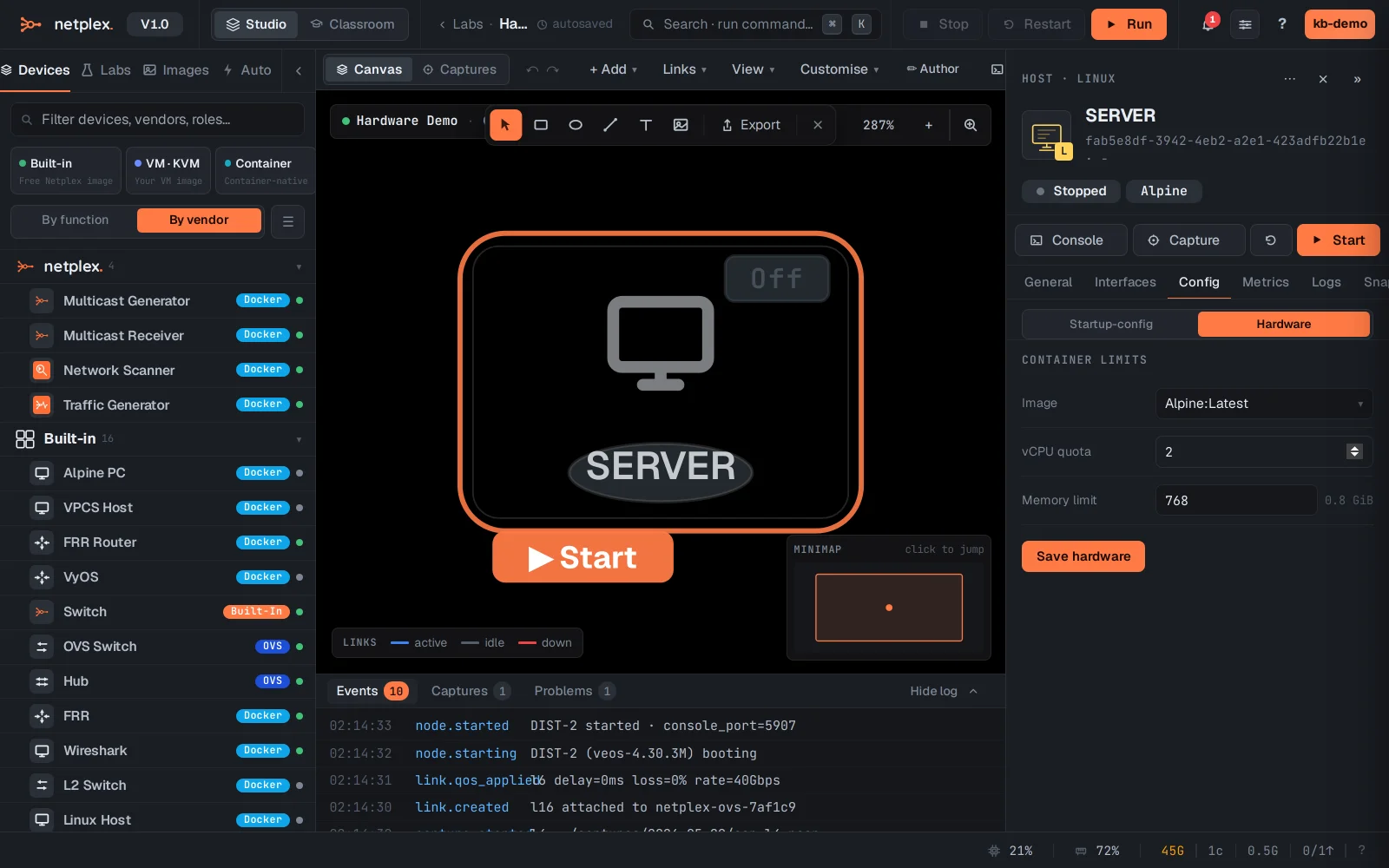Click the Export button
This screenshot has width=1389, height=868.
coord(751,125)
